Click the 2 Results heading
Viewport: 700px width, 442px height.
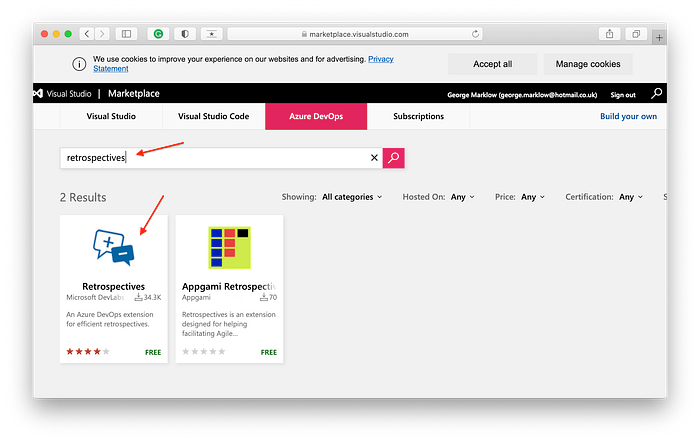(x=83, y=197)
